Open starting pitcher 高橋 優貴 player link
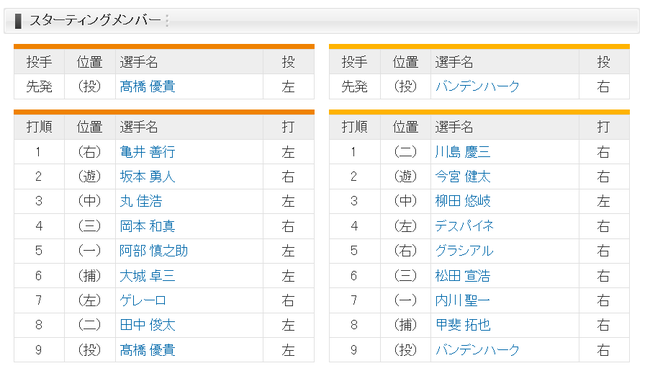650x371 pixels. pyautogui.click(x=147, y=87)
